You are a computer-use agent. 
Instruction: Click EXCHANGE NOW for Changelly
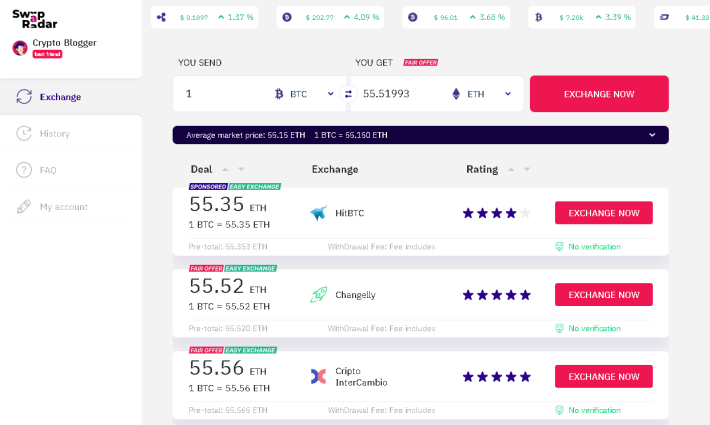pyautogui.click(x=604, y=295)
